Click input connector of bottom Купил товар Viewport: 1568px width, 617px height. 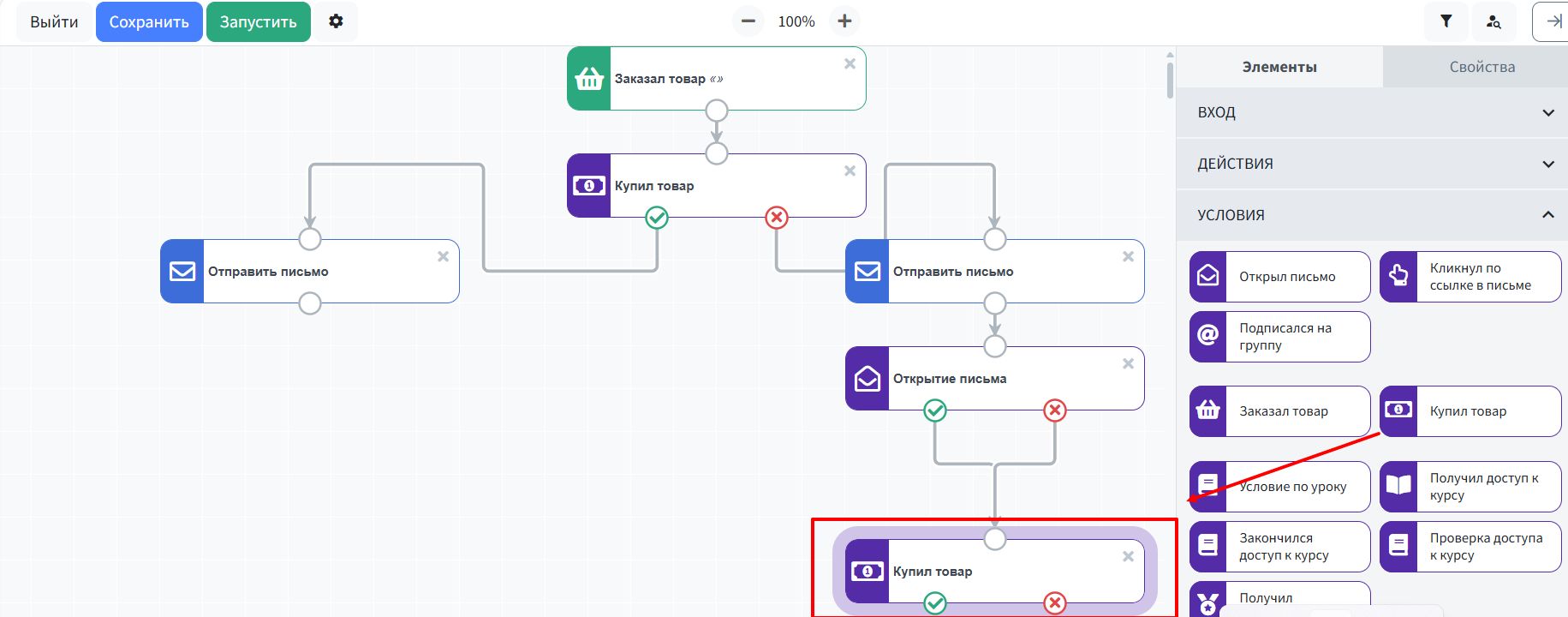tap(995, 539)
